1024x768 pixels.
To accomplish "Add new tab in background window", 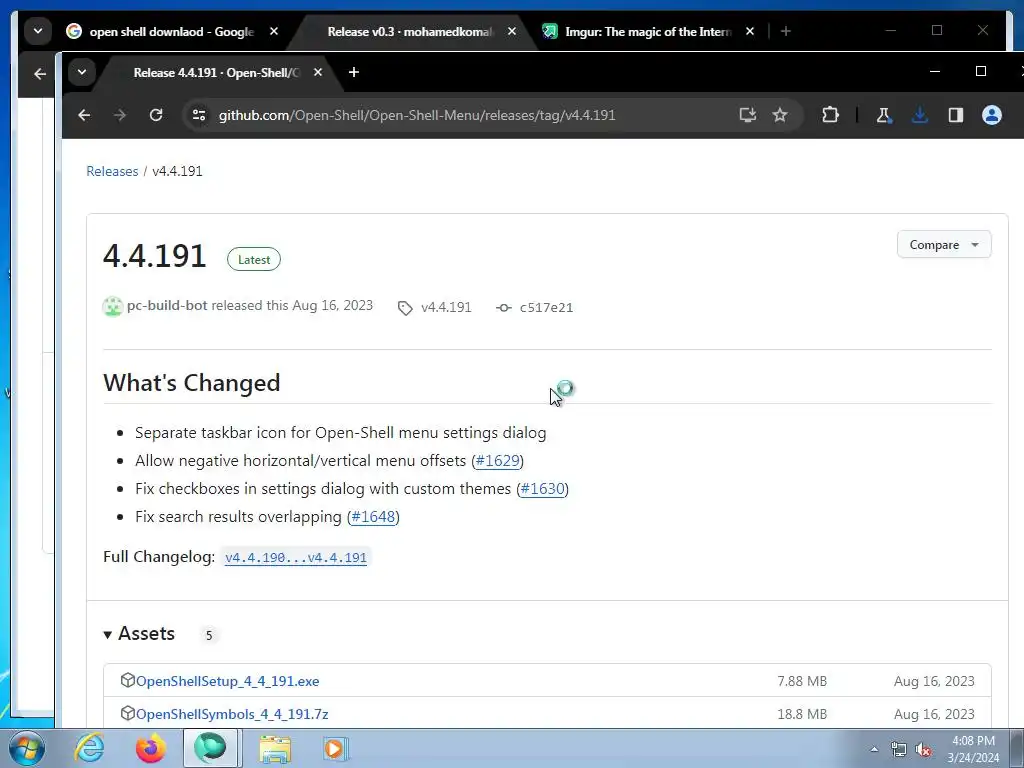I will point(786,31).
